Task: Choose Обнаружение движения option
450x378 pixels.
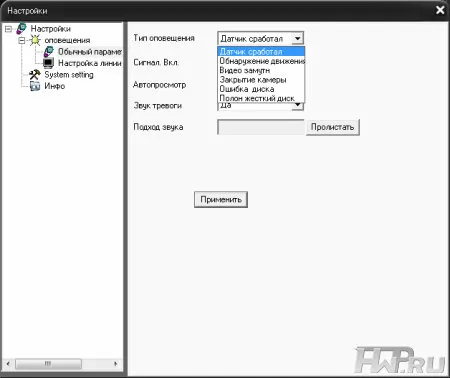Action: (261, 61)
